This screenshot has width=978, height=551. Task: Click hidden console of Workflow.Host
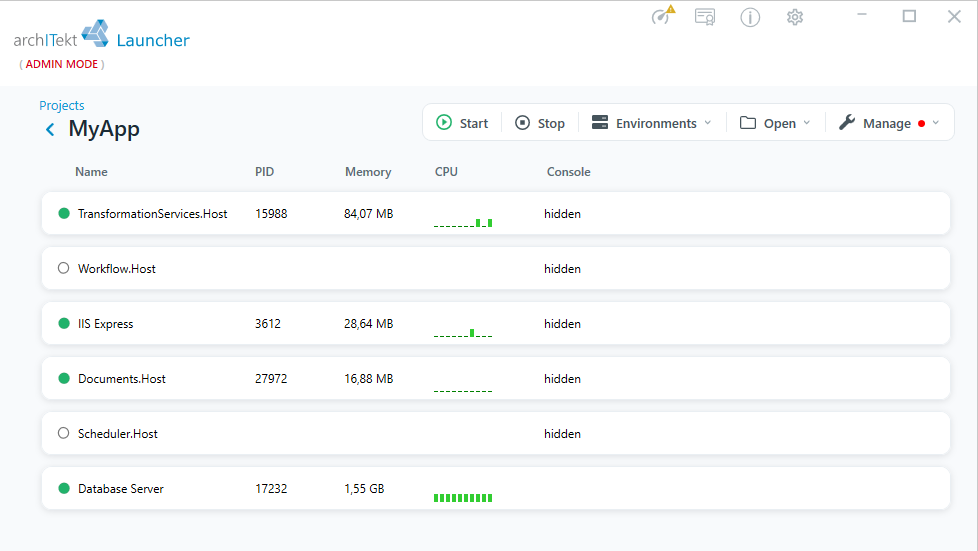pos(562,268)
